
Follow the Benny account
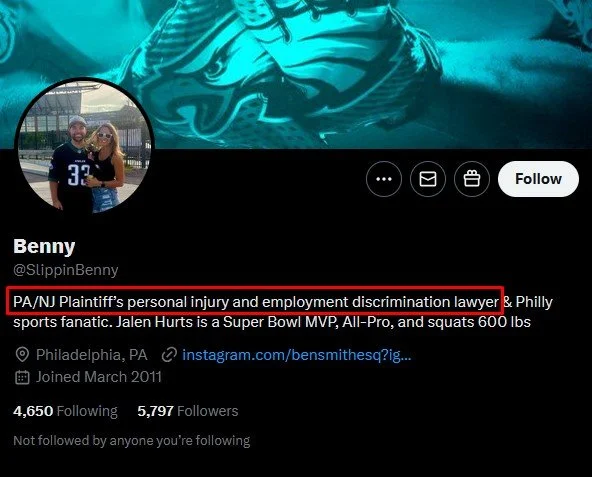538,179
